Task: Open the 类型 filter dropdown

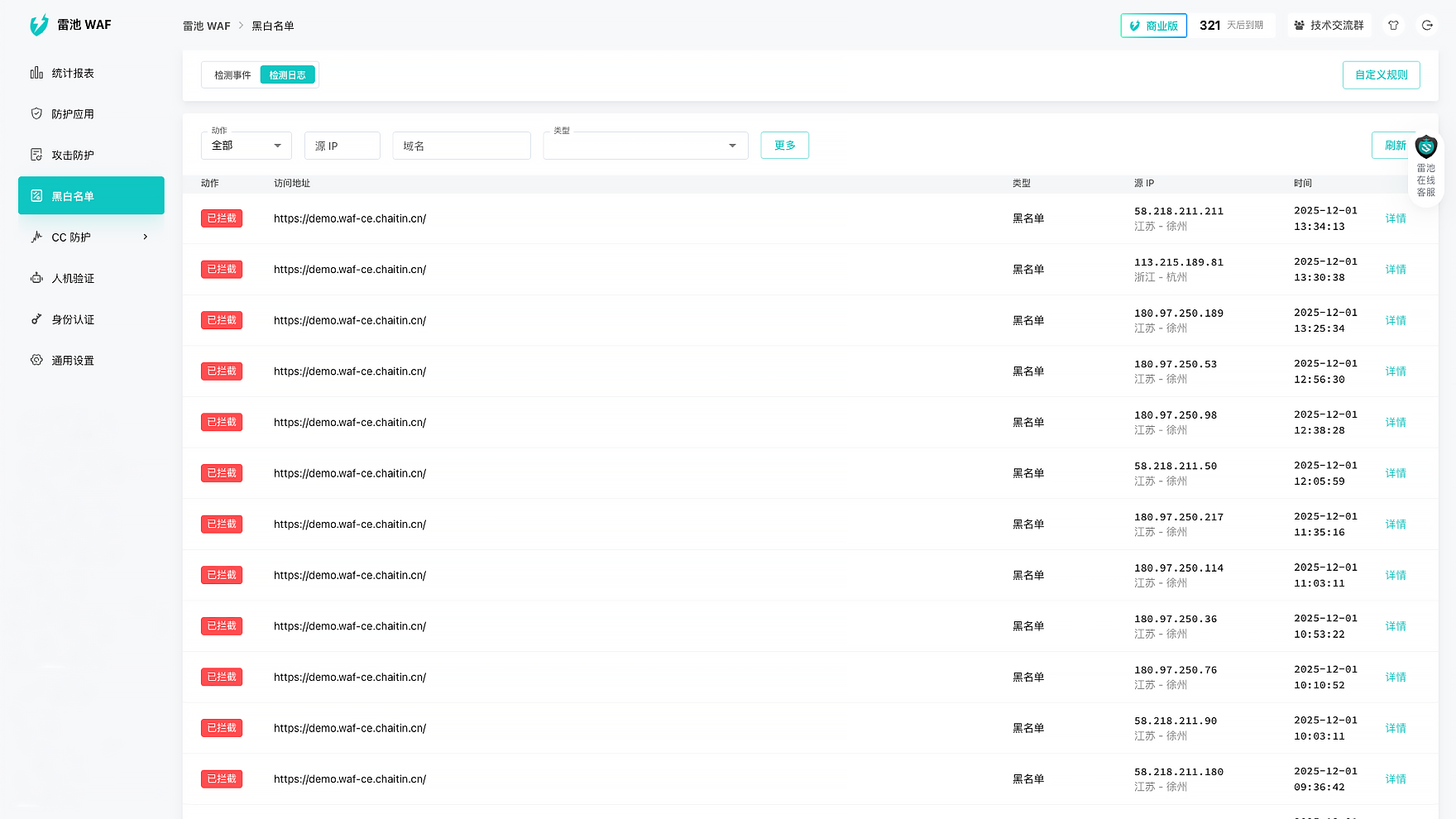Action: point(645,146)
